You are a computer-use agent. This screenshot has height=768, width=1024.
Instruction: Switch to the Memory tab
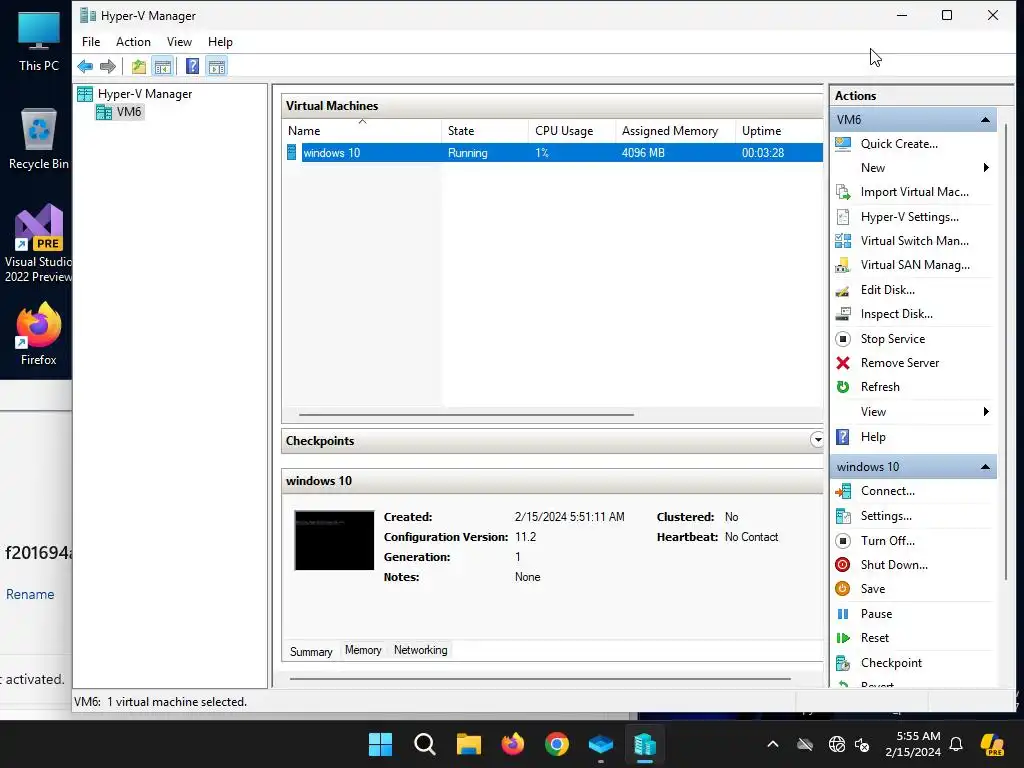pos(363,650)
